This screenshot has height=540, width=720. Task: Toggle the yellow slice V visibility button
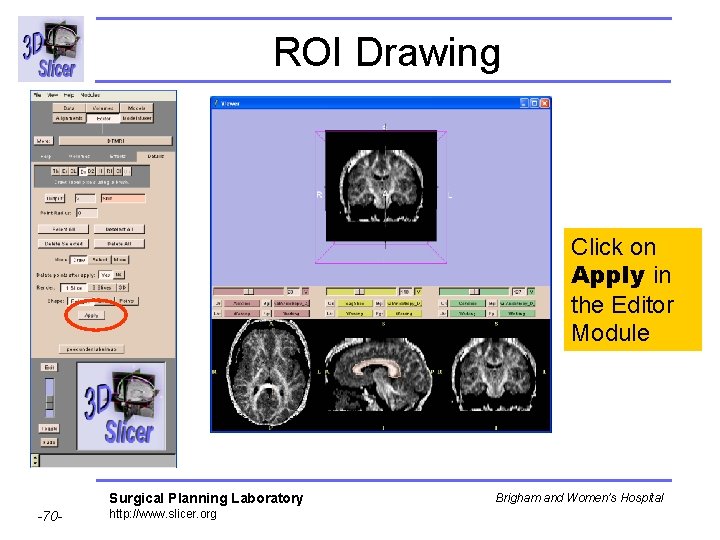point(418,292)
